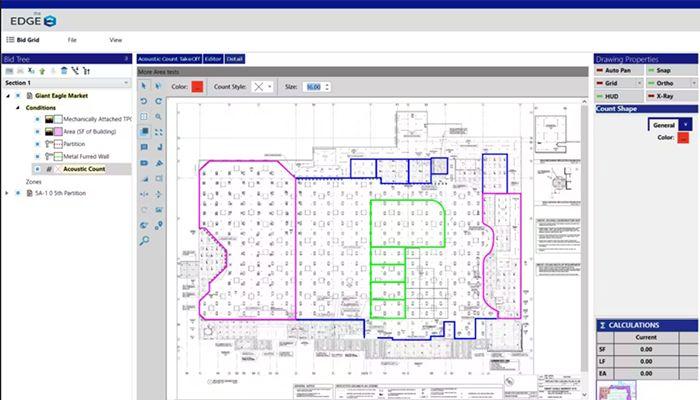Click the Current column header
The width and height of the screenshot is (700, 400).
646,338
